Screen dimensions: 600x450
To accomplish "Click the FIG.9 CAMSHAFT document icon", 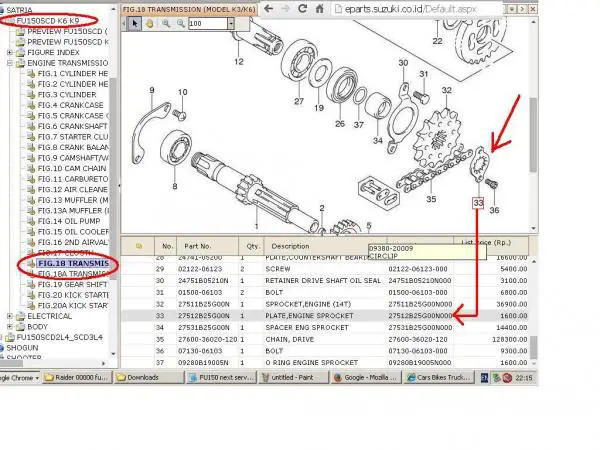I will [x=31, y=158].
